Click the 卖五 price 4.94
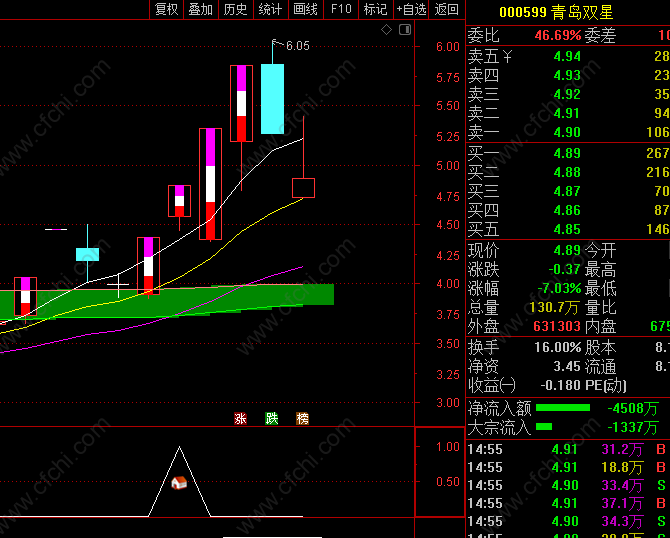The image size is (670, 538). pos(567,56)
